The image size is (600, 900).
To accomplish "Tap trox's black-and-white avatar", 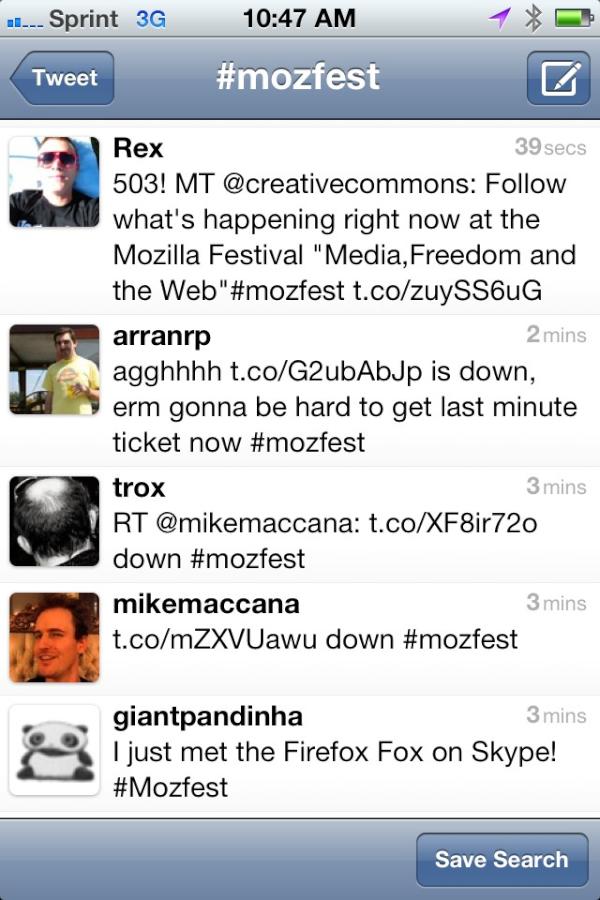I will coord(55,521).
